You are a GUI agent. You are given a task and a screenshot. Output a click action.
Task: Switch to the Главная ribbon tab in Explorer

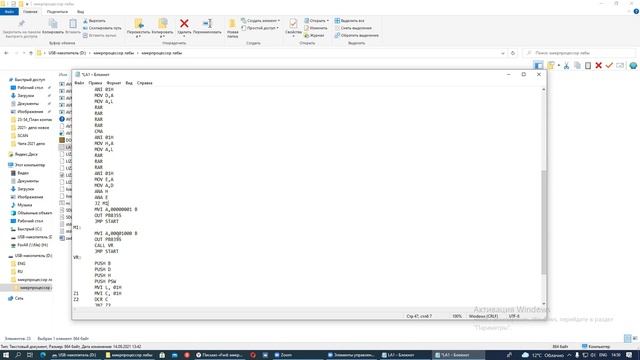30,12
